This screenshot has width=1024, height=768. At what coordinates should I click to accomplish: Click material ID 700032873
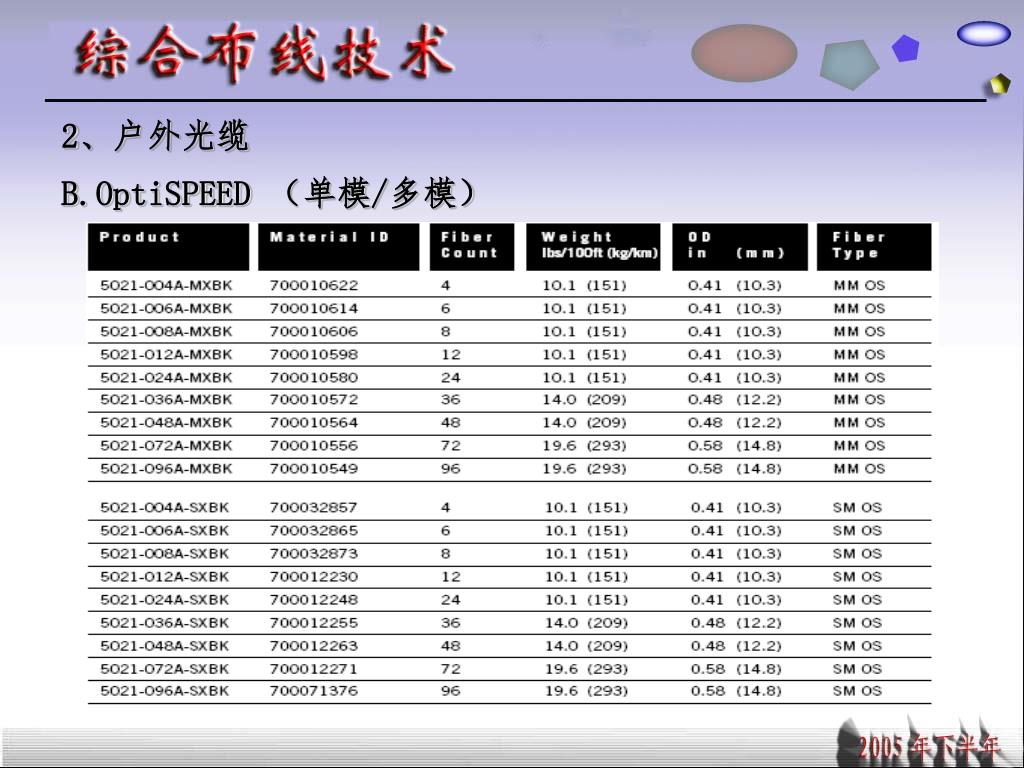(314, 554)
